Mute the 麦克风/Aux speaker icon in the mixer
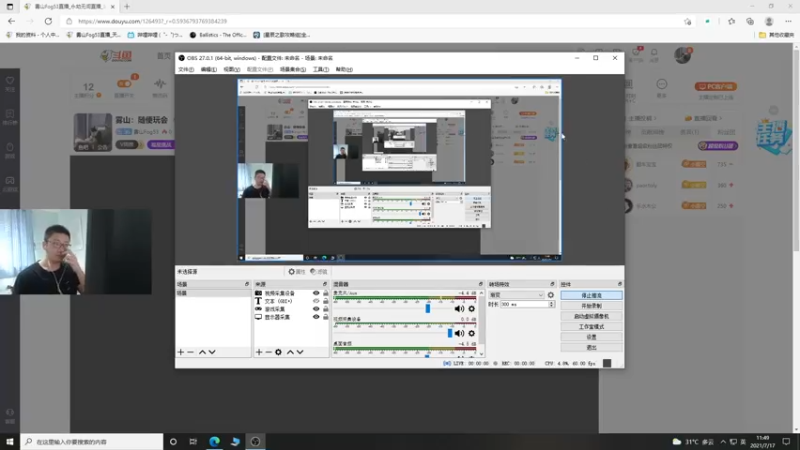This screenshot has height=450, width=800. pyautogui.click(x=459, y=309)
